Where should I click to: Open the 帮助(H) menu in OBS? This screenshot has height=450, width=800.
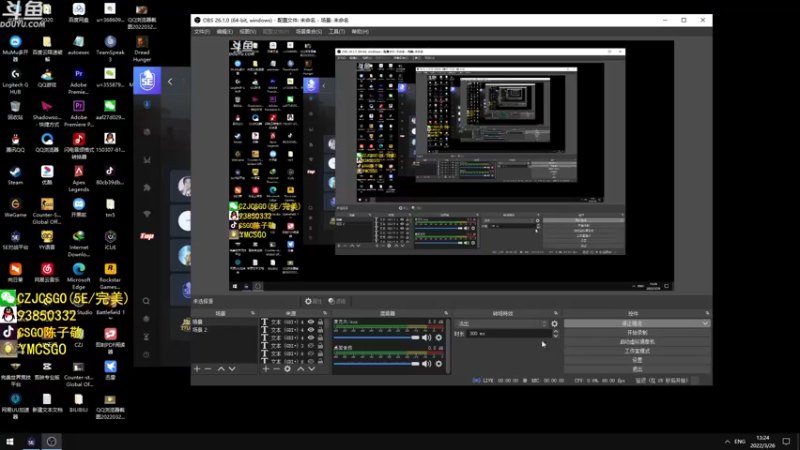click(x=360, y=32)
